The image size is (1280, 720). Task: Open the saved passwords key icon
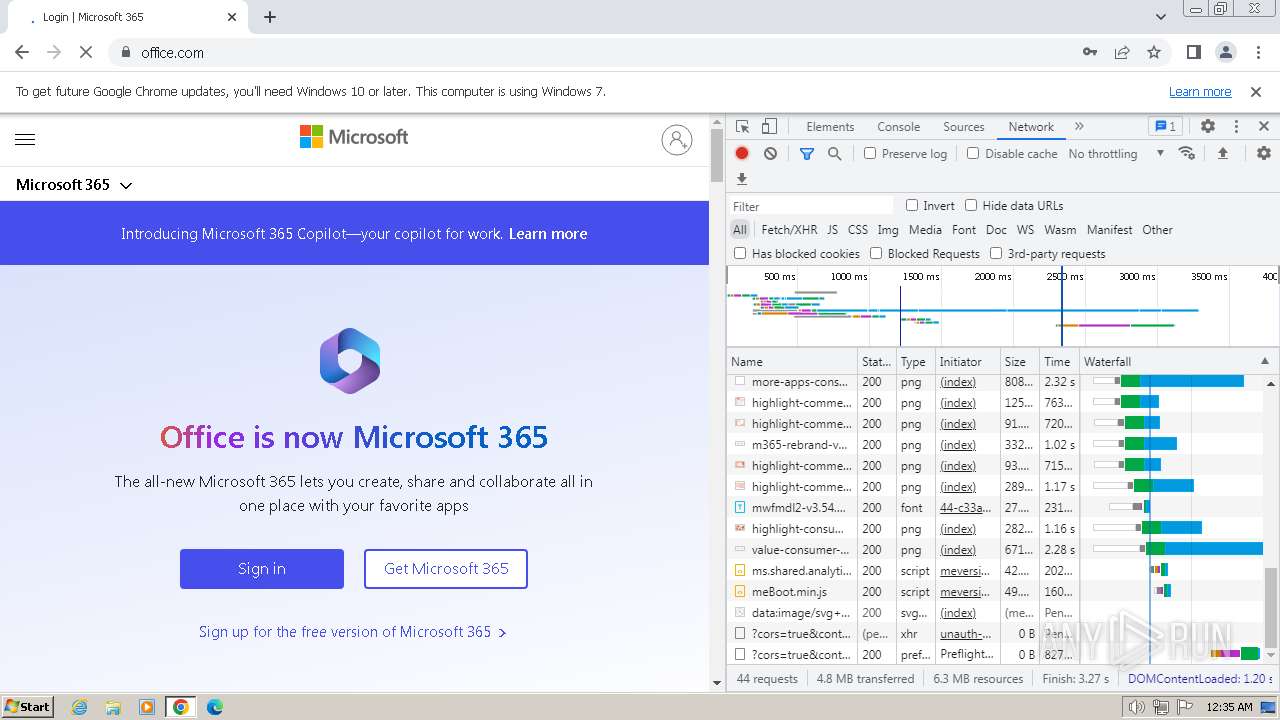(x=1090, y=52)
